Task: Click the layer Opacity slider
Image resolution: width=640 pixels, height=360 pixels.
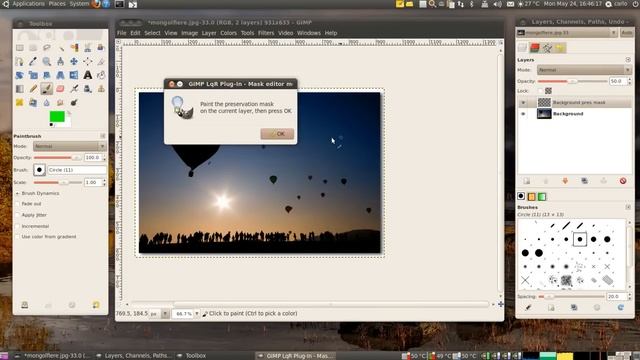Action: point(572,81)
